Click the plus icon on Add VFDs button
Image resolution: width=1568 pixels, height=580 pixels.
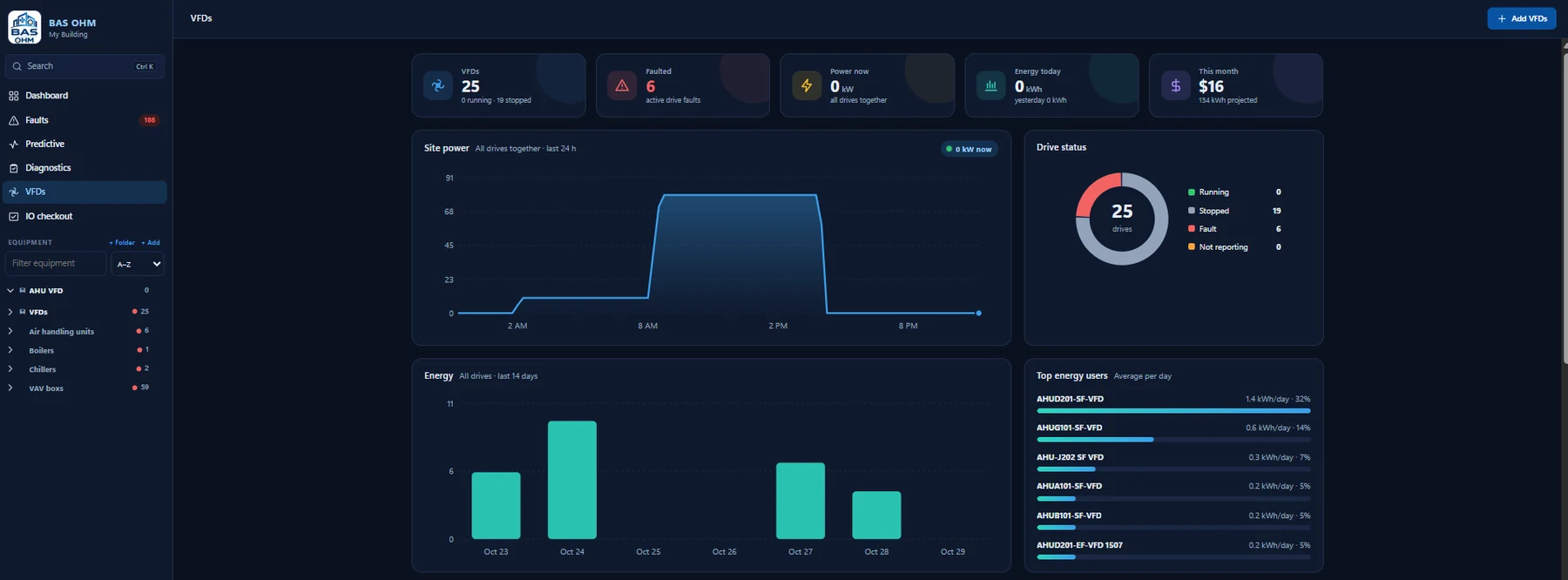pos(1502,18)
